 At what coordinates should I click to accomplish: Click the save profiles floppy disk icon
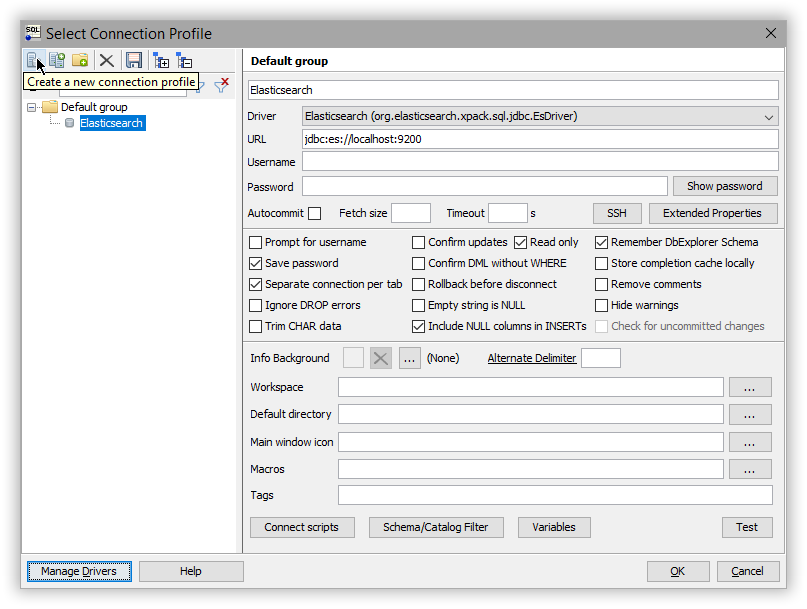tap(133, 60)
